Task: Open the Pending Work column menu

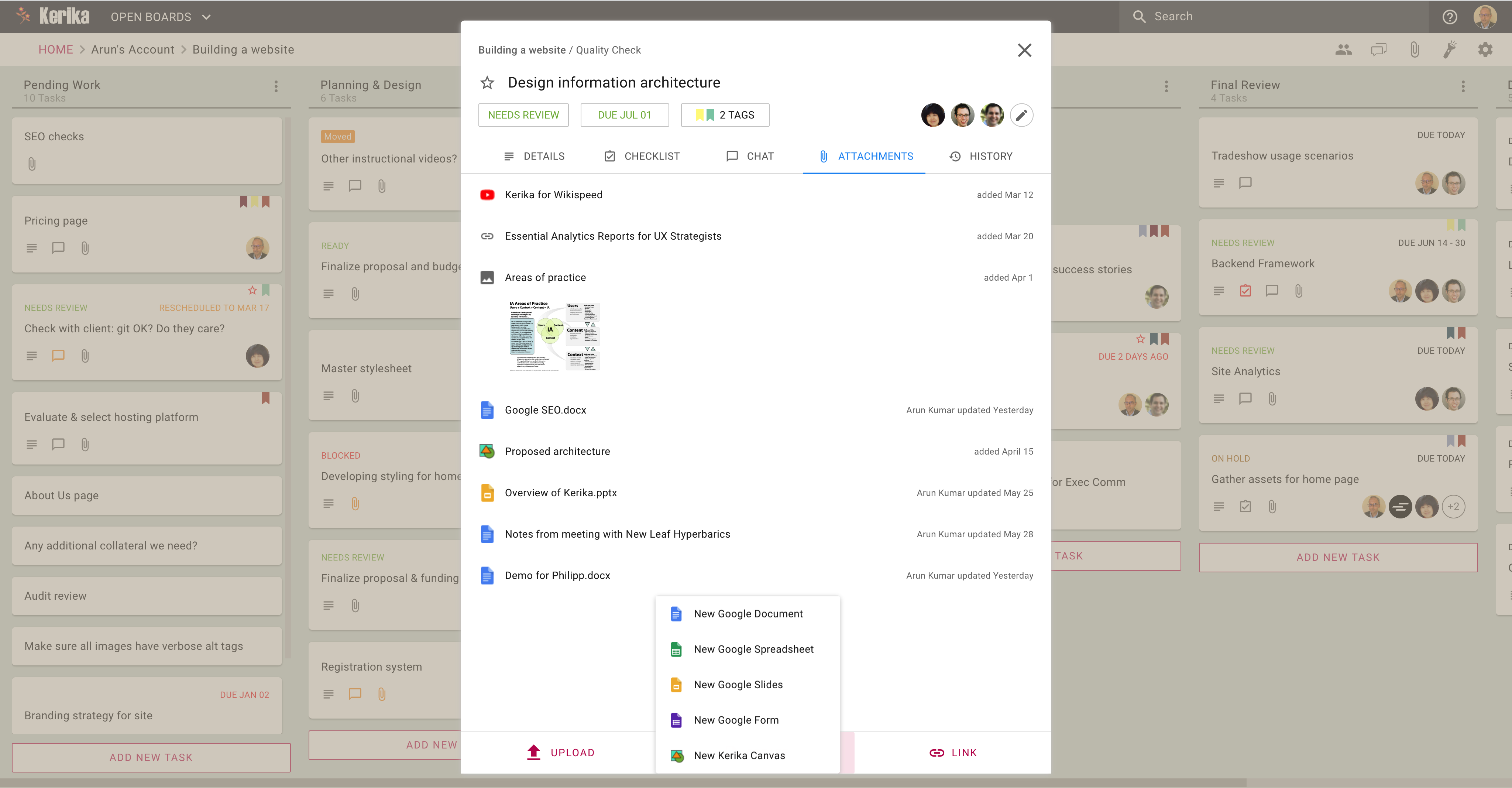Action: (x=275, y=86)
